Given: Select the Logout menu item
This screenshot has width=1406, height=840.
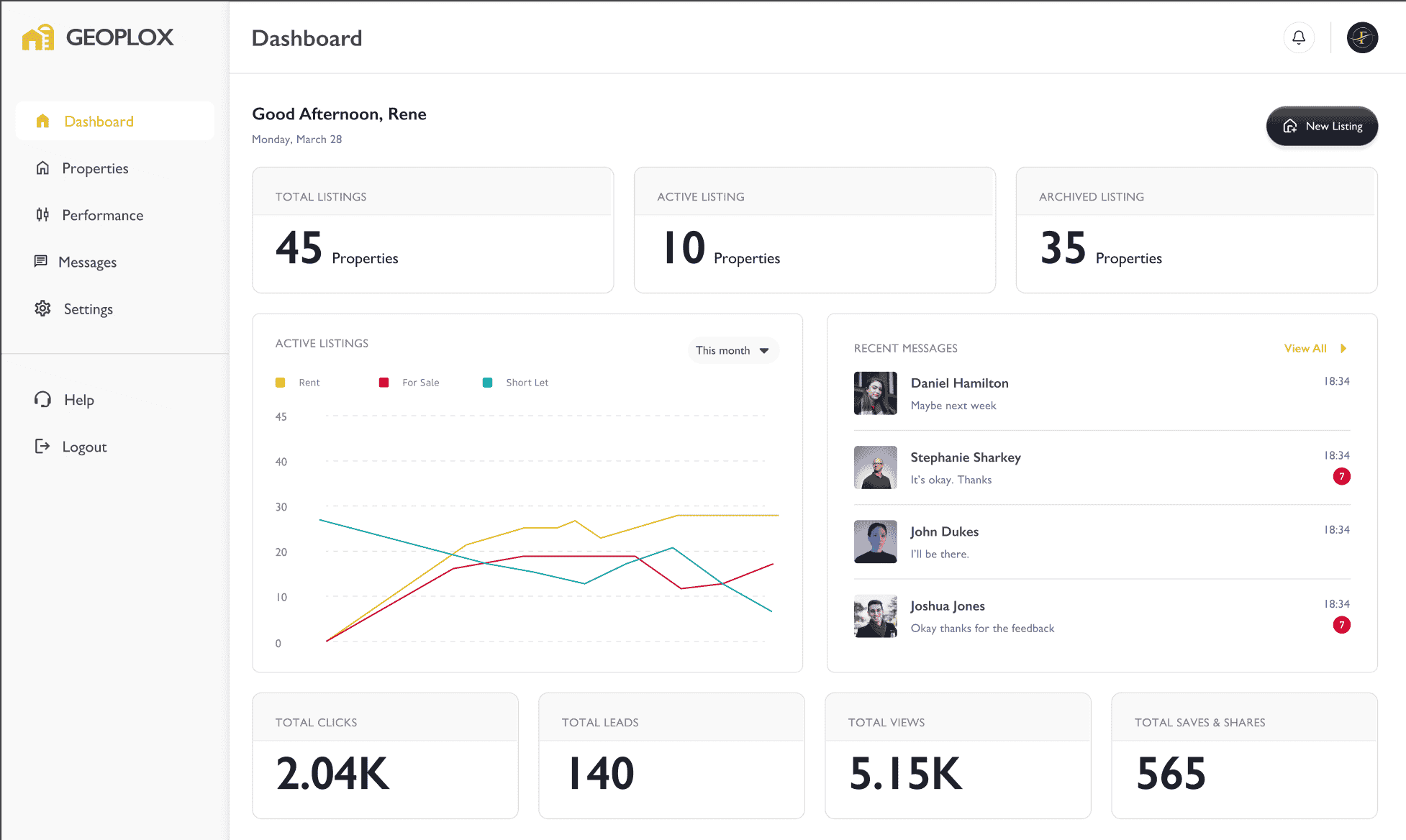Looking at the screenshot, I should (115, 446).
